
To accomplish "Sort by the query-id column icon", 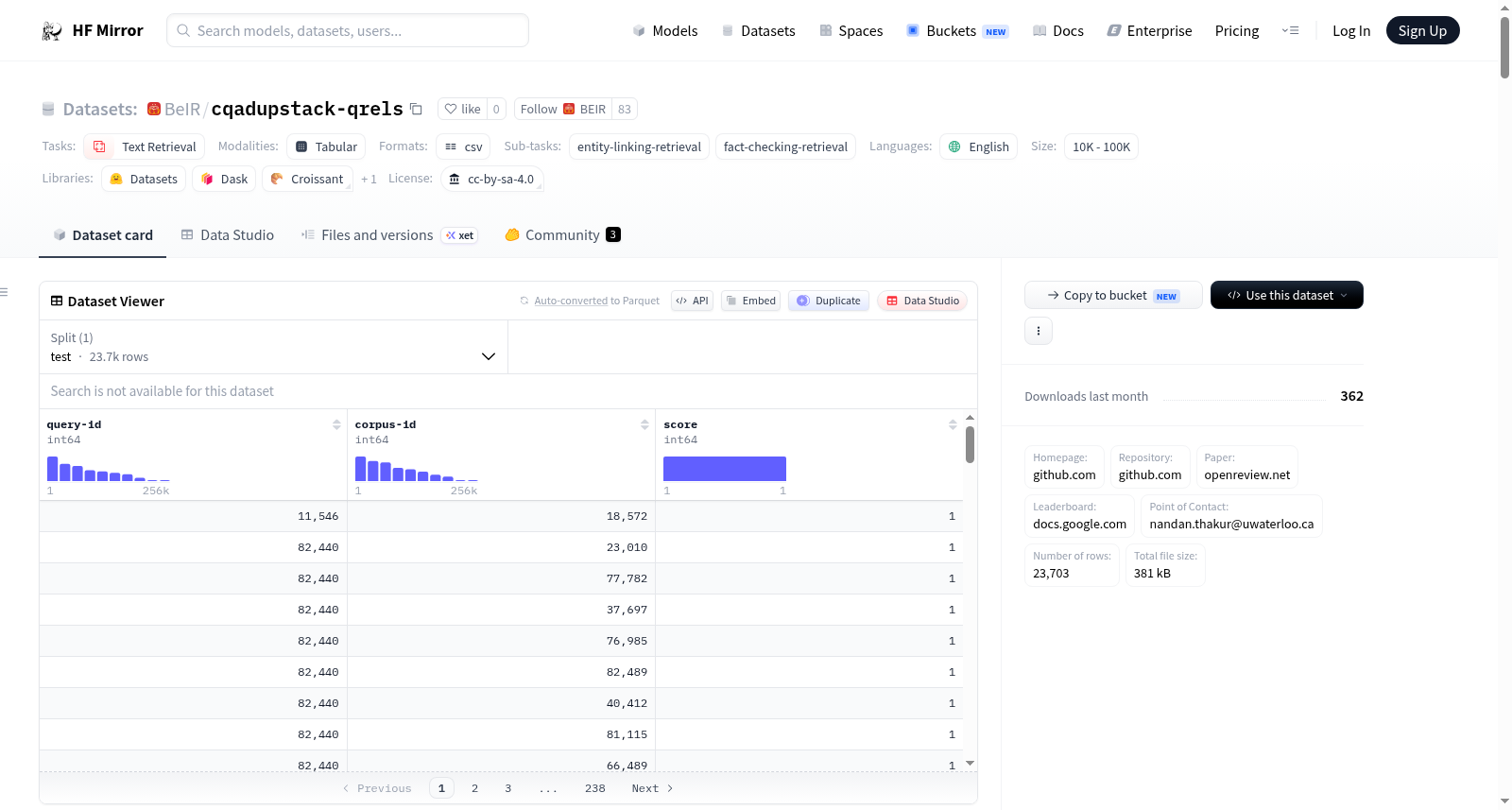I will coord(336,424).
